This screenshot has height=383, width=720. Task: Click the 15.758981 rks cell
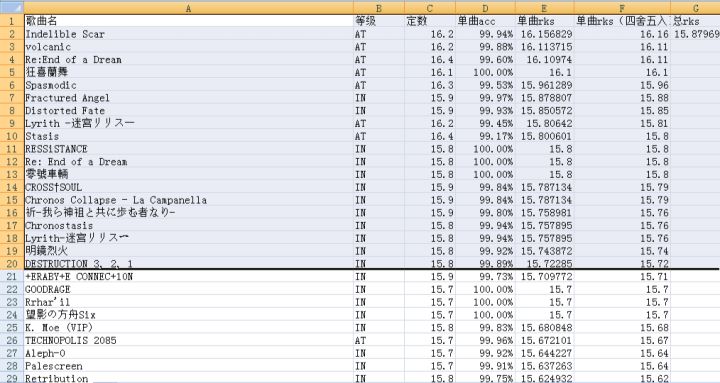click(545, 213)
